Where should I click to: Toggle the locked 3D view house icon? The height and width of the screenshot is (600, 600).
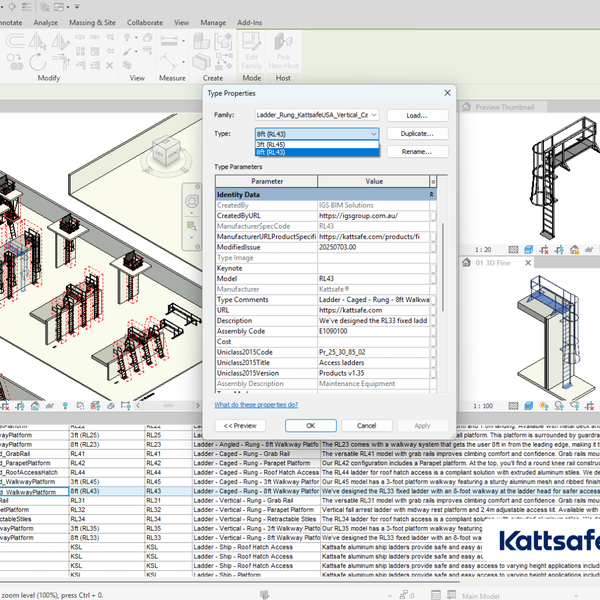[574, 250]
